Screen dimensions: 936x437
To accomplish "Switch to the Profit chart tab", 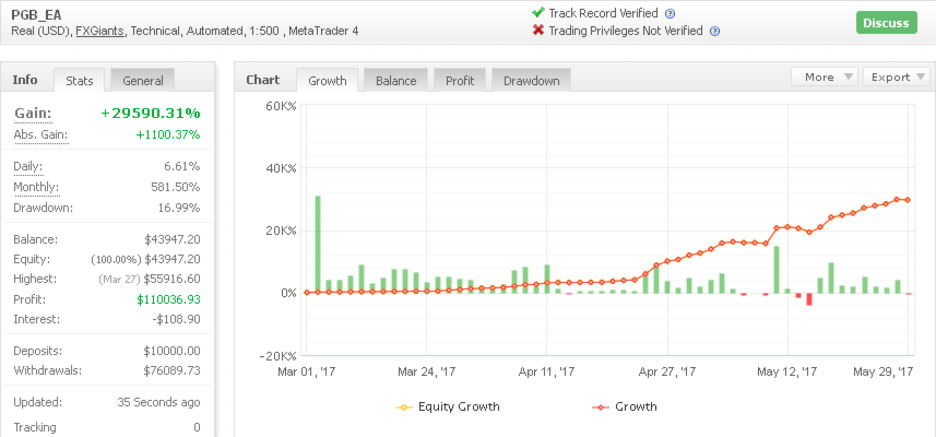I will [460, 81].
